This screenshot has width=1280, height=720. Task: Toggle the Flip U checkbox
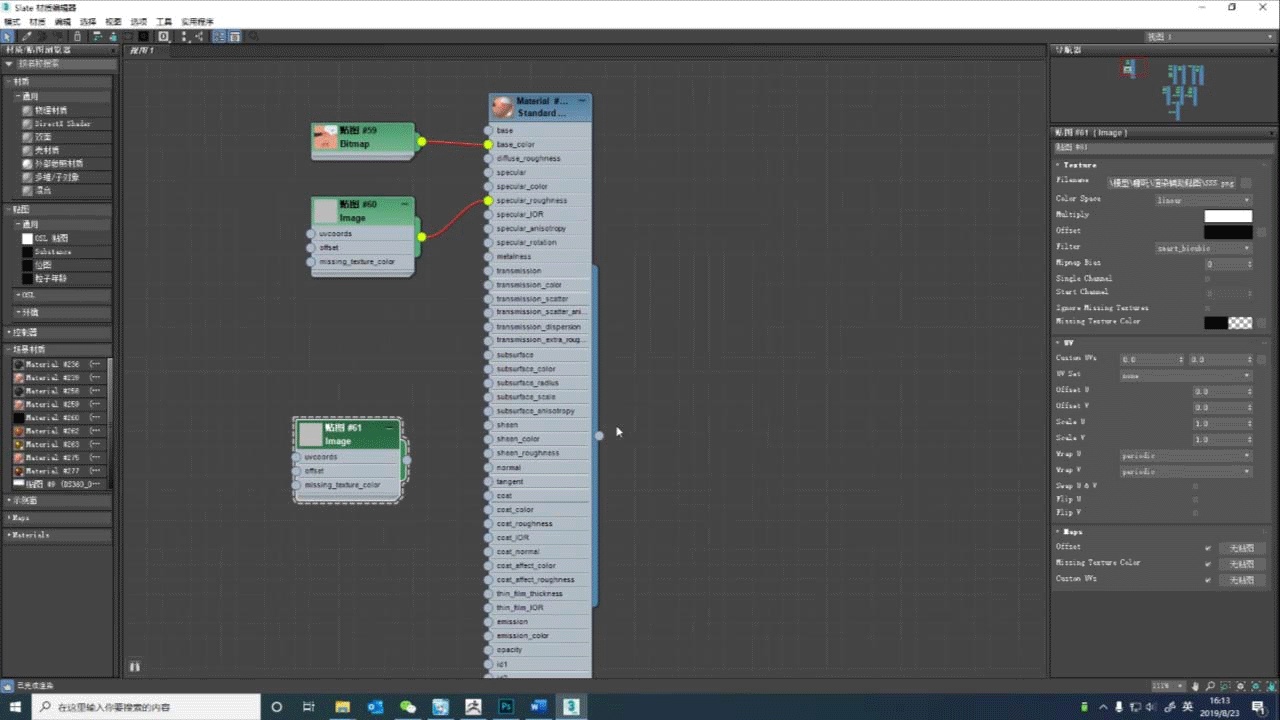tap(1195, 499)
